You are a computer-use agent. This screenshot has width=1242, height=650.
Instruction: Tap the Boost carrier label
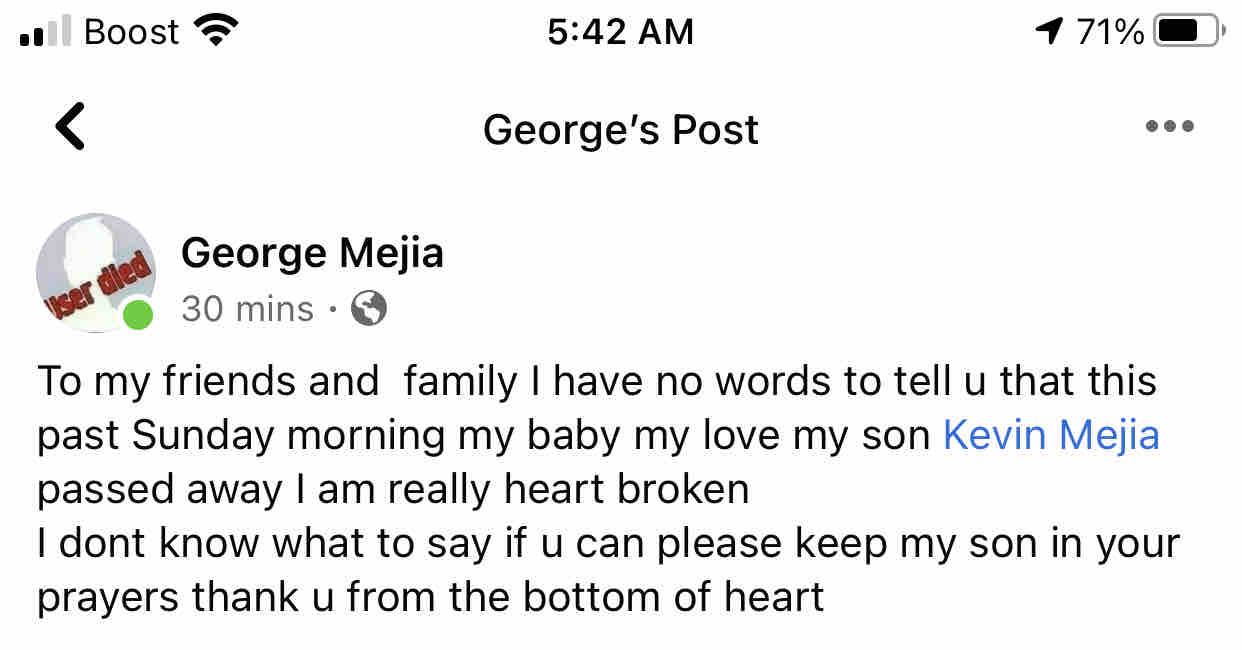pyautogui.click(x=132, y=32)
